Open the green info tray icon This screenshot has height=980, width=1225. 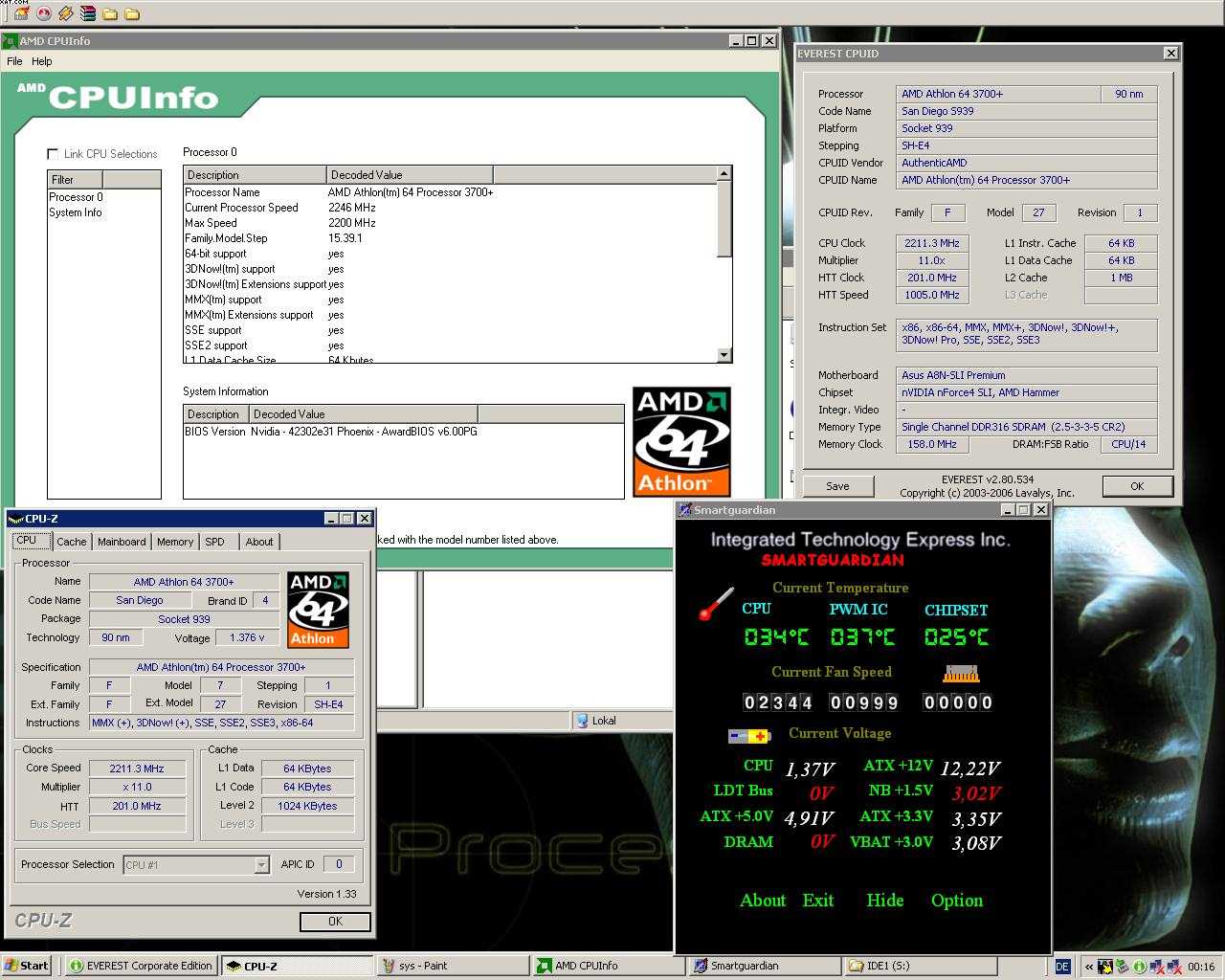coord(1139,967)
